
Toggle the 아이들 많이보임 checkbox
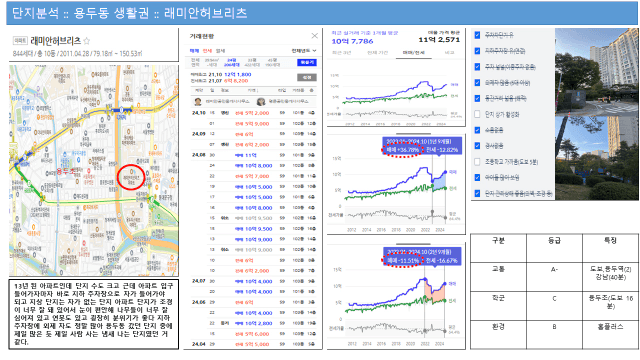[477, 178]
